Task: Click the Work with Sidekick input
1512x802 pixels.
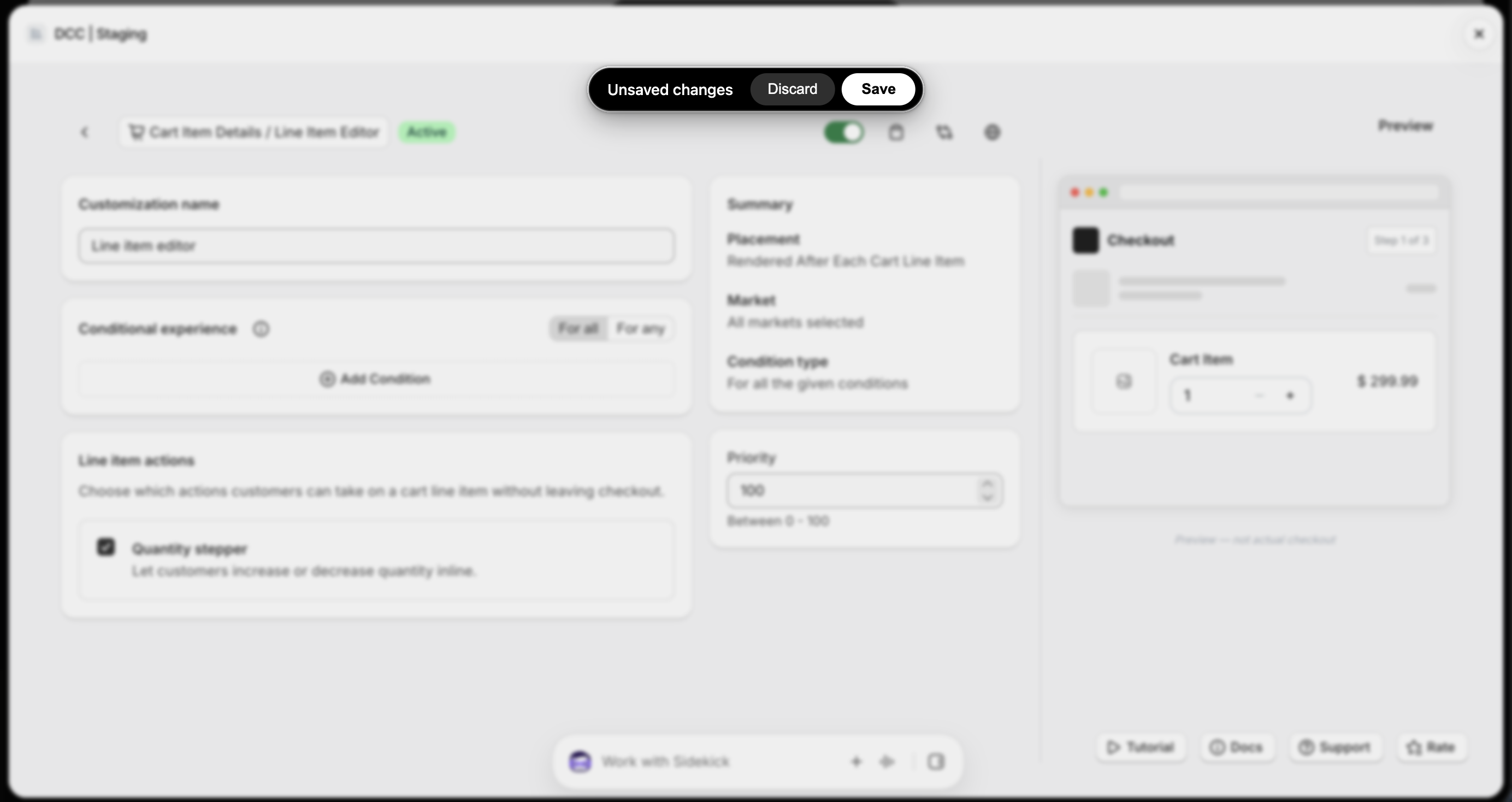Action: pos(666,762)
